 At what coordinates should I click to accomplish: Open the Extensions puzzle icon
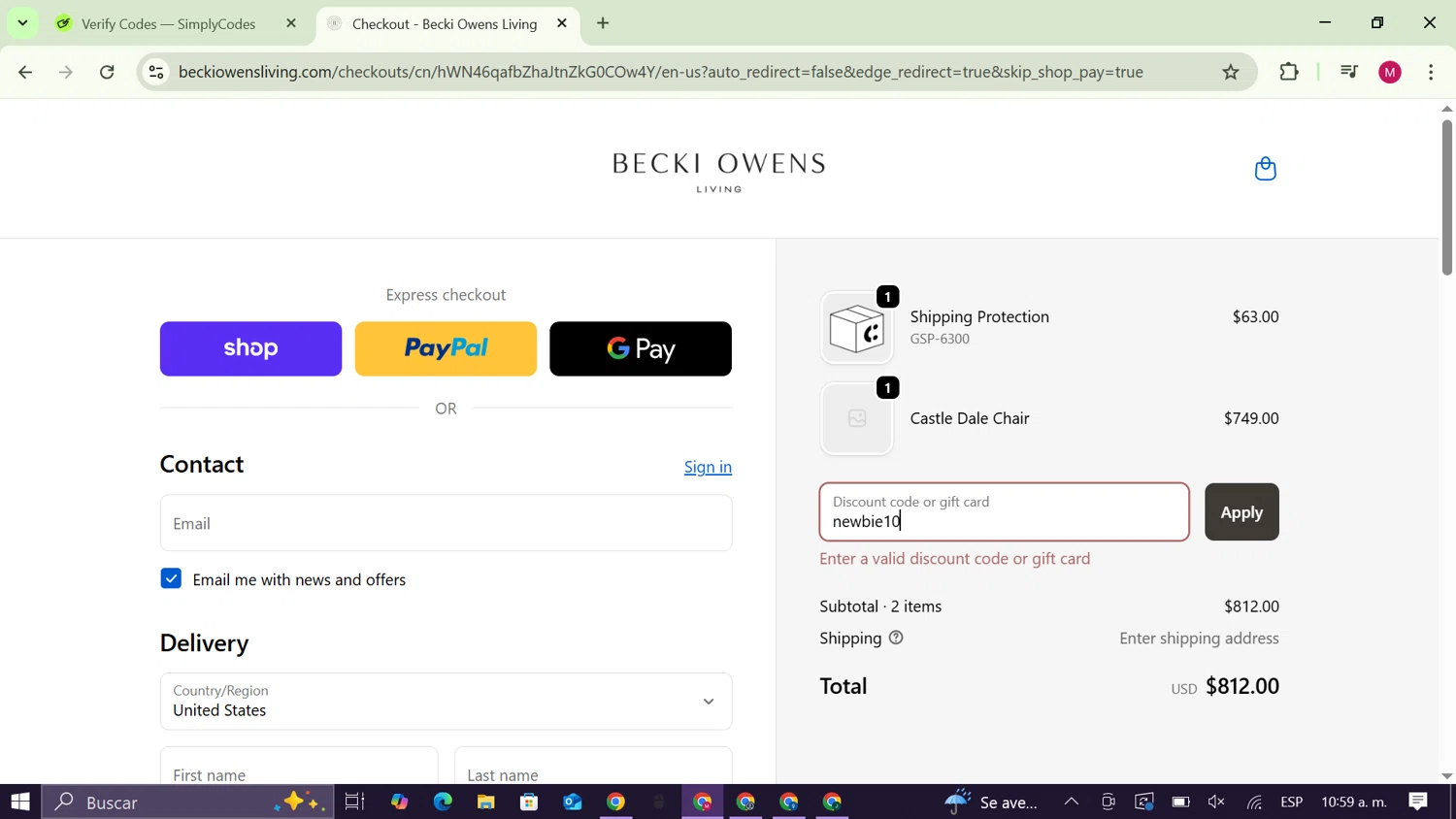[x=1289, y=72]
